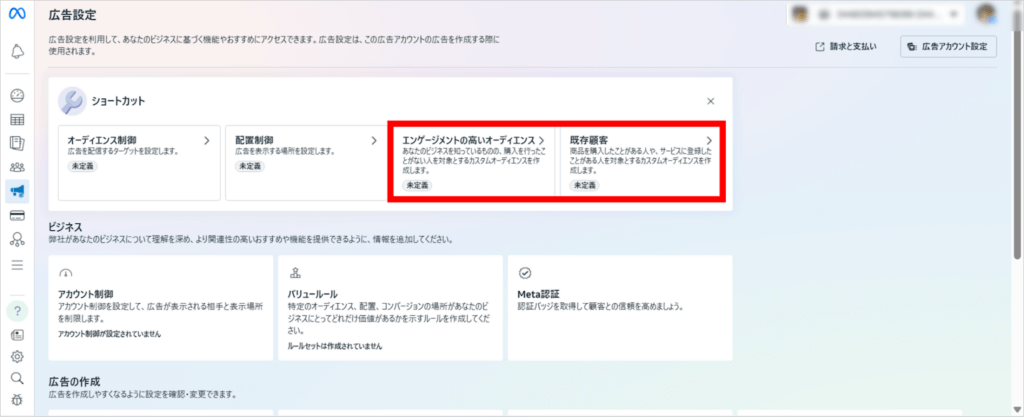The image size is (1024, 417).
Task: Click ルールセットは作成されていません status text
Action: tap(334, 346)
